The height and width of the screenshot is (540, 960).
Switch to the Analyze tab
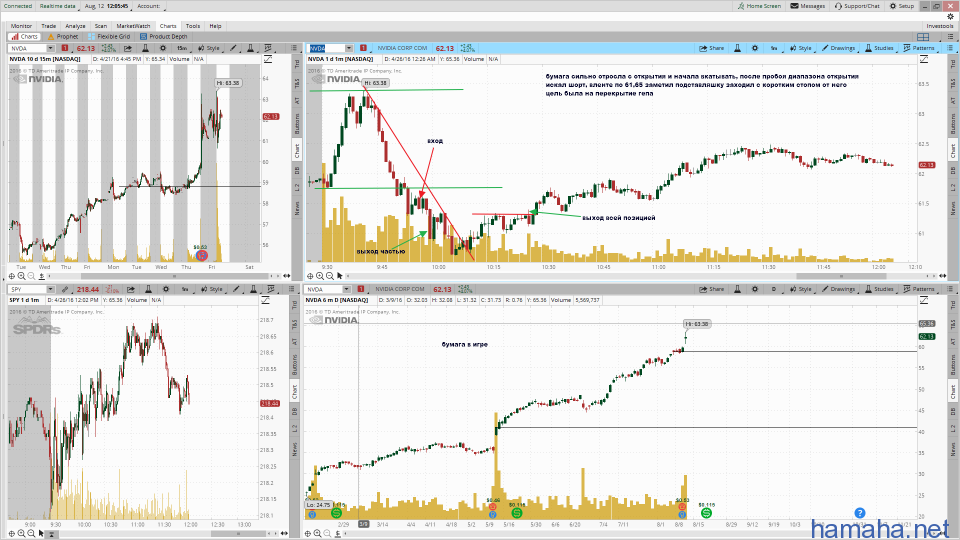pos(75,26)
